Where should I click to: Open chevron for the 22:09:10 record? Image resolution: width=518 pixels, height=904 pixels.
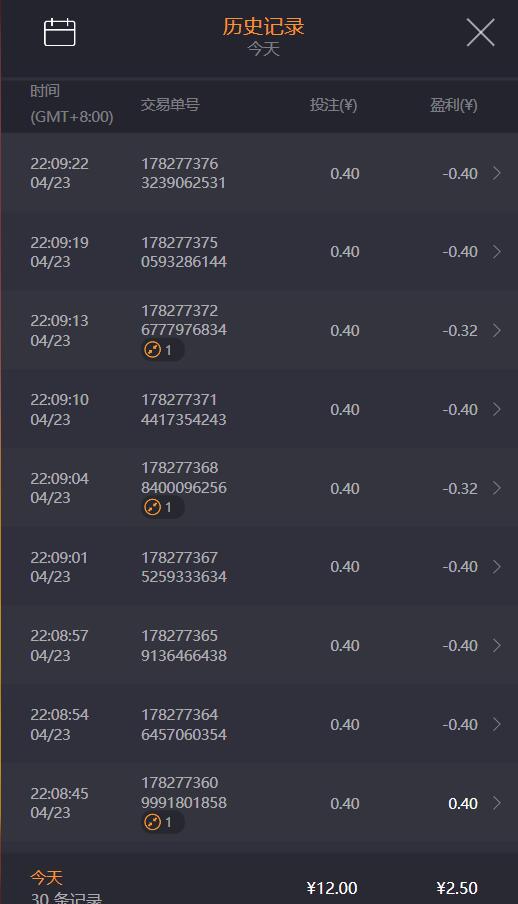click(497, 409)
